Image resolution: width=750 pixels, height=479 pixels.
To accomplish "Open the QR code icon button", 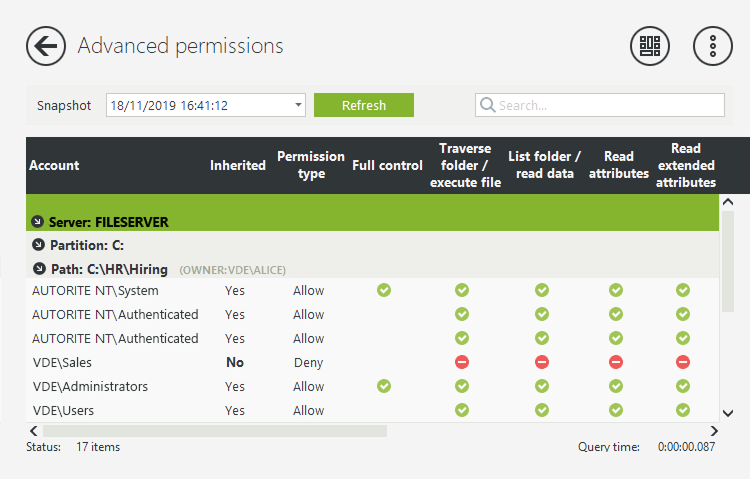I will pos(650,46).
